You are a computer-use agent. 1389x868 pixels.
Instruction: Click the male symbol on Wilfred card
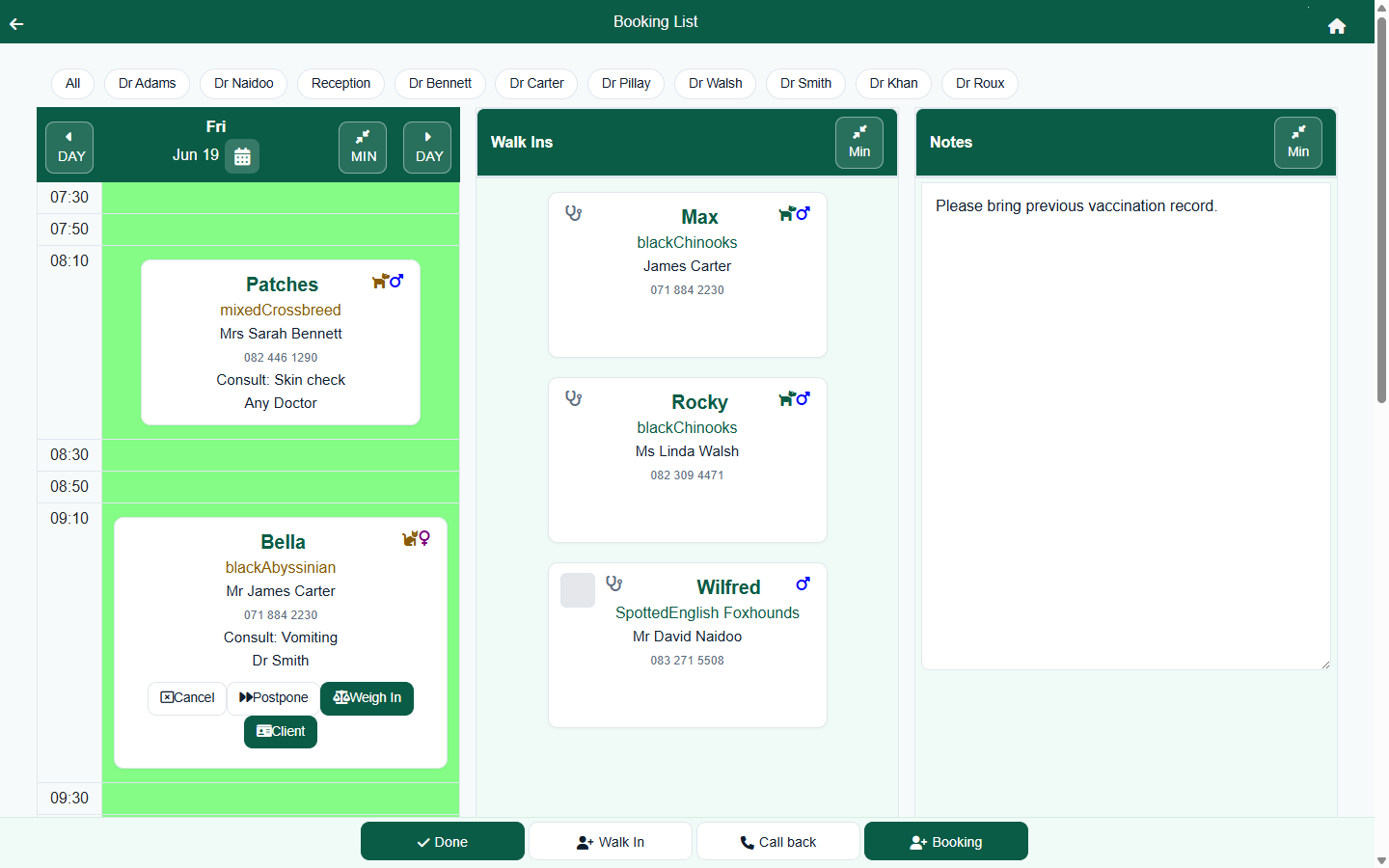(x=803, y=583)
